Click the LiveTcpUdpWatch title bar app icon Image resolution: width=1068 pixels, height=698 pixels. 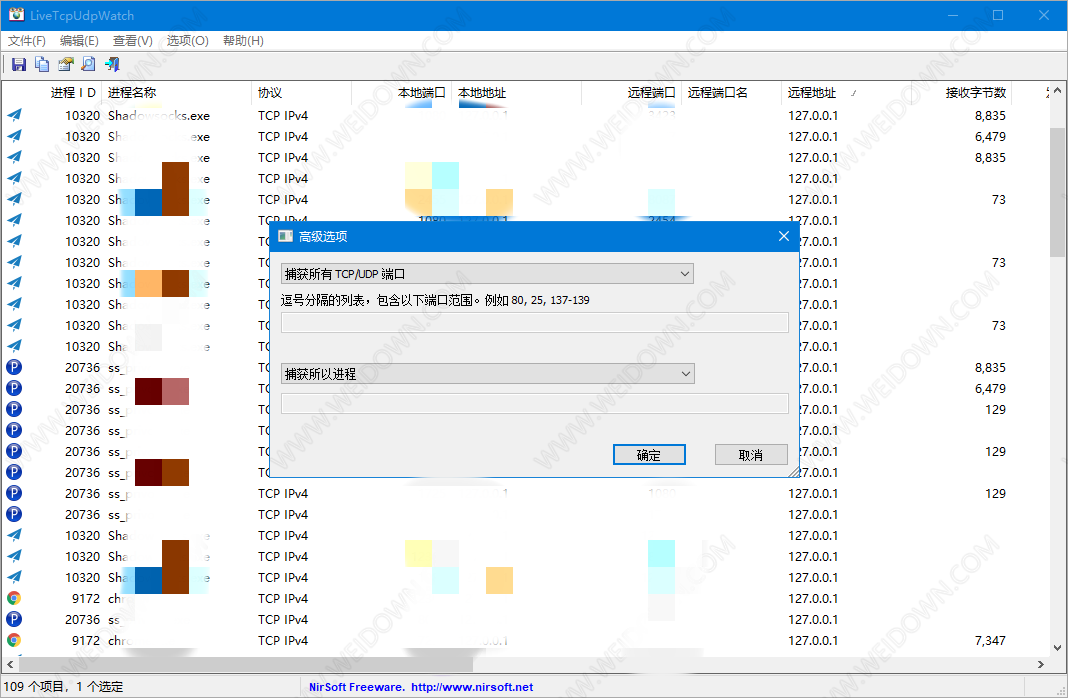click(x=16, y=15)
